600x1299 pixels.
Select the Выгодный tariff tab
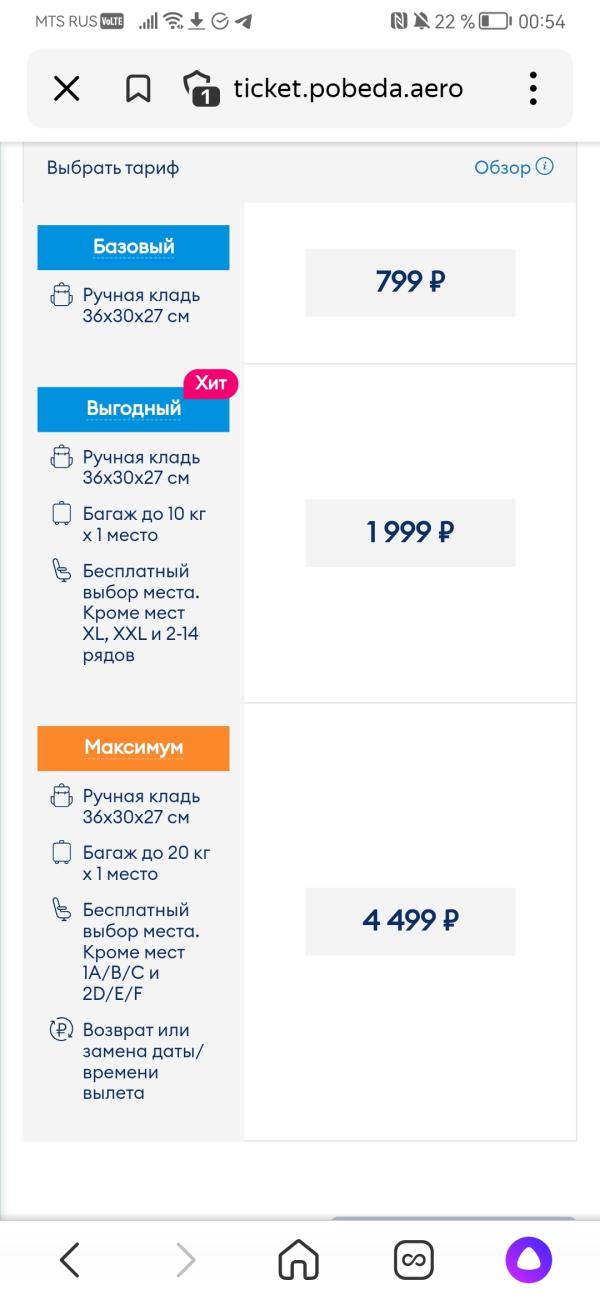pos(134,409)
